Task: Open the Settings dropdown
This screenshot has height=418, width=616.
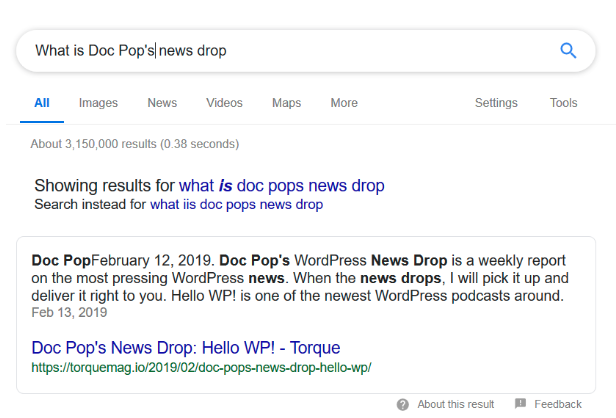Action: 496,103
